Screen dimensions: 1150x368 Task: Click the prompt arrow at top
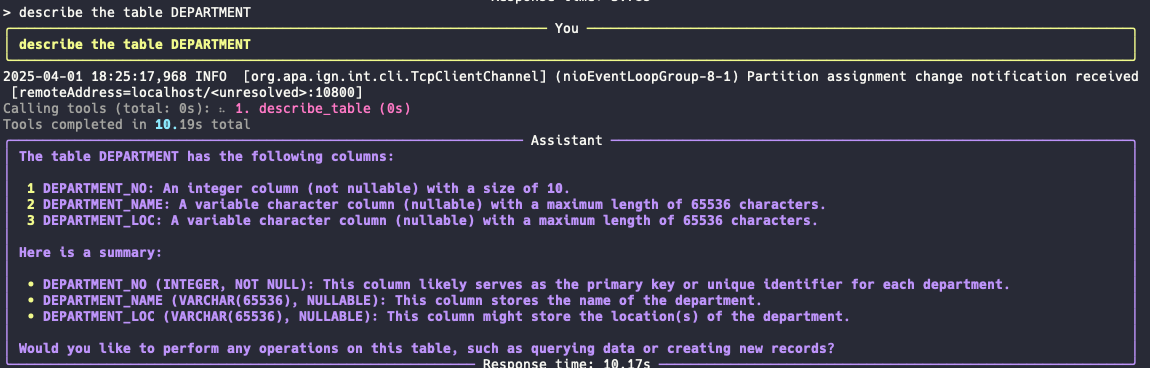[x=7, y=12]
